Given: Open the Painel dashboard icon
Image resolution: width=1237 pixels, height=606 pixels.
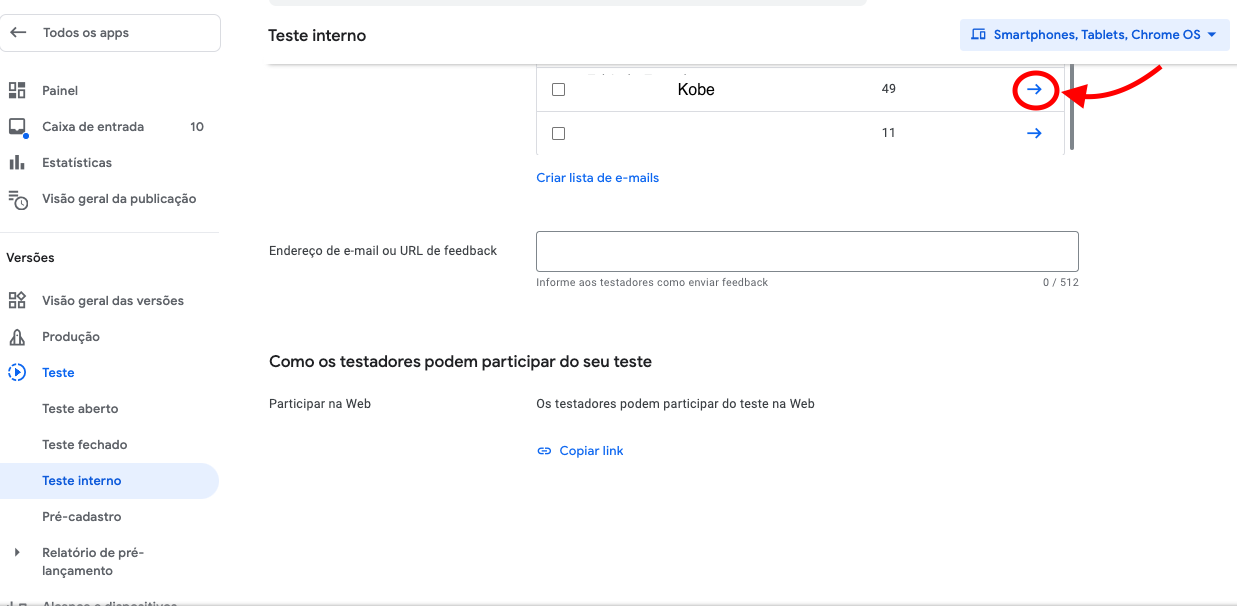Looking at the screenshot, I should point(16,90).
